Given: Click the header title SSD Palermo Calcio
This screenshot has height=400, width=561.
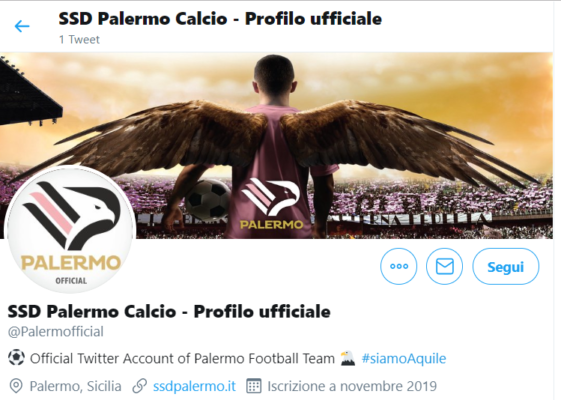Looking at the screenshot, I should tap(220, 19).
